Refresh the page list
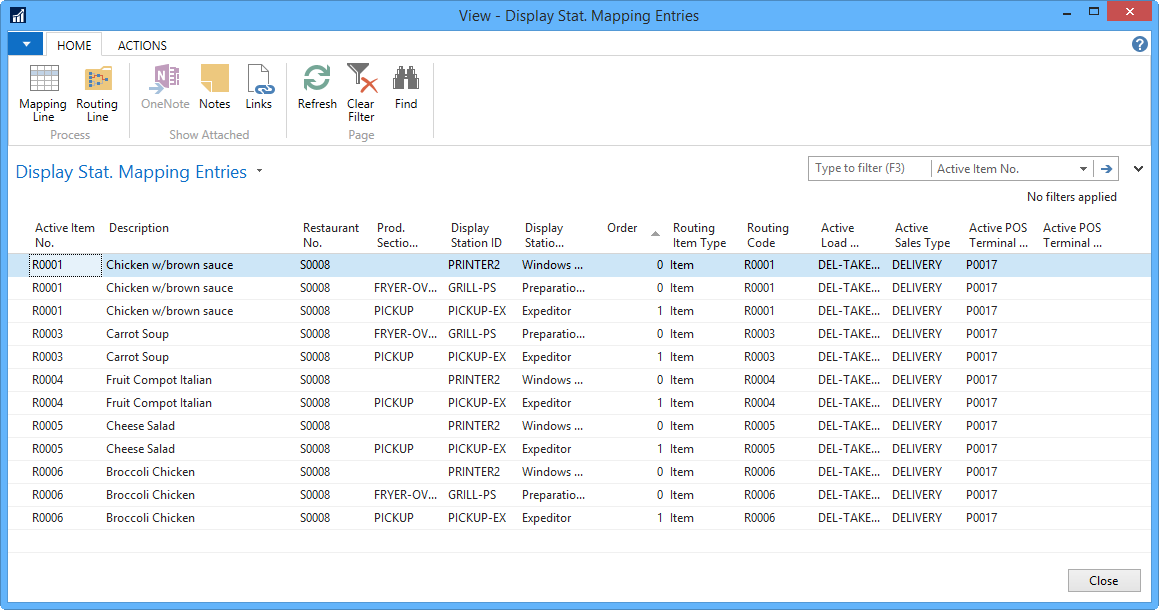Viewport: 1159px width, 610px height. (x=317, y=80)
